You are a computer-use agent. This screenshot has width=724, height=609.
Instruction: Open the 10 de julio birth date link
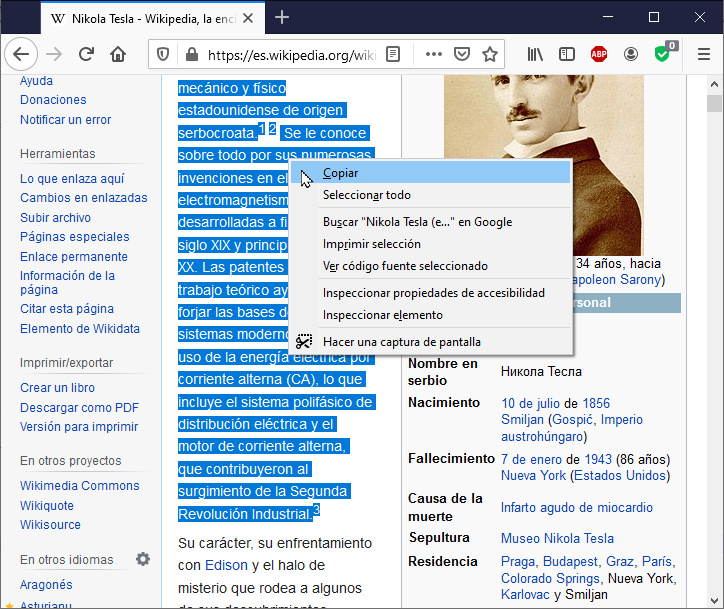click(x=531, y=403)
